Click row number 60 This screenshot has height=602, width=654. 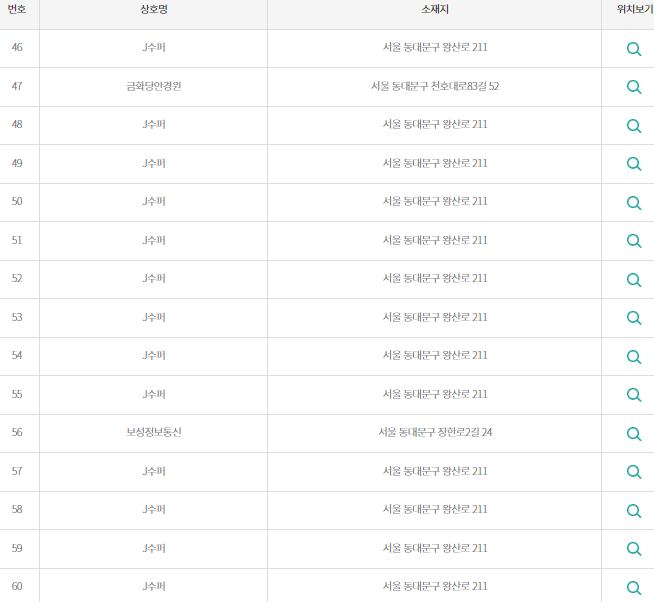(17, 586)
